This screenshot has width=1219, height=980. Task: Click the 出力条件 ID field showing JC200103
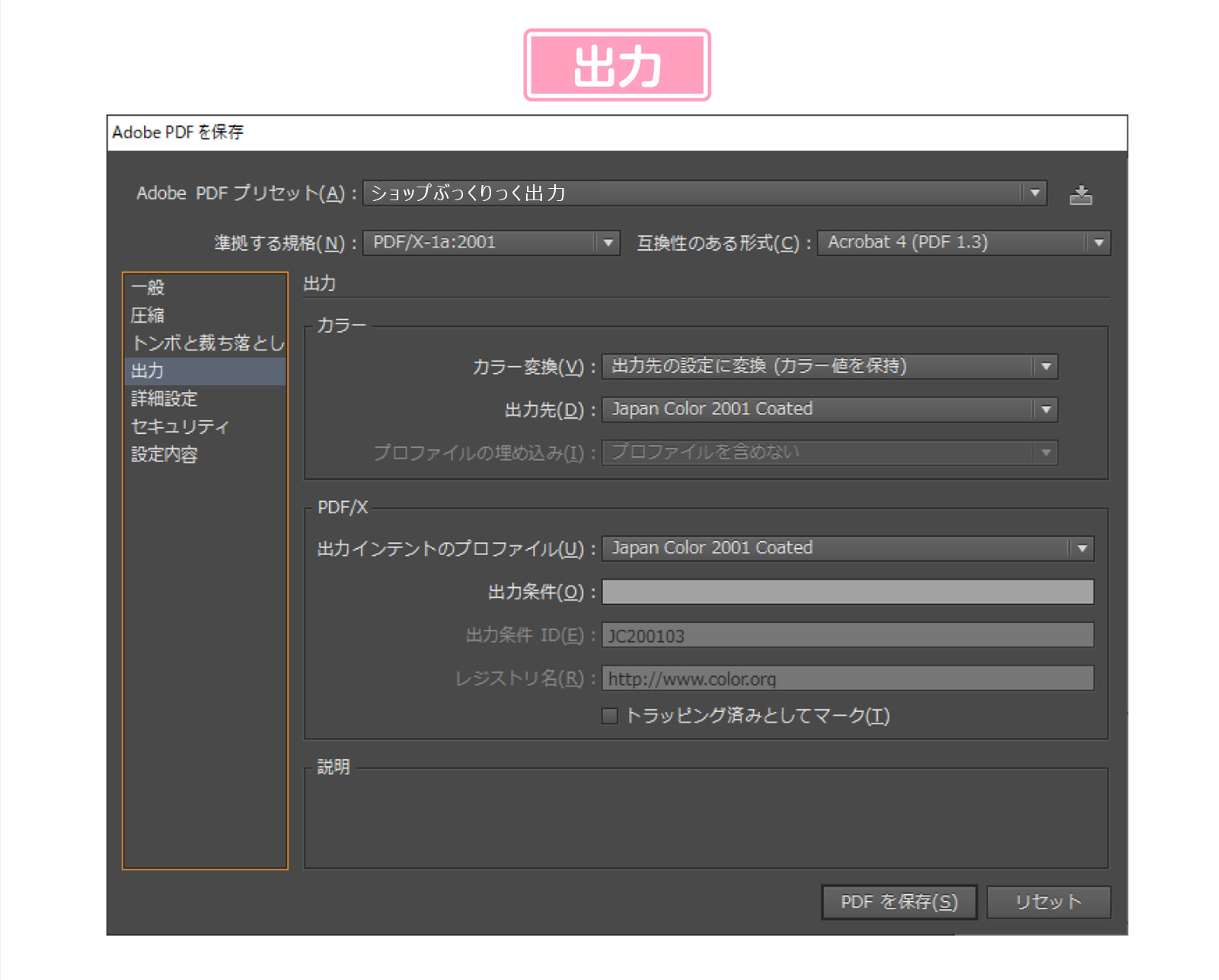pyautogui.click(x=847, y=635)
